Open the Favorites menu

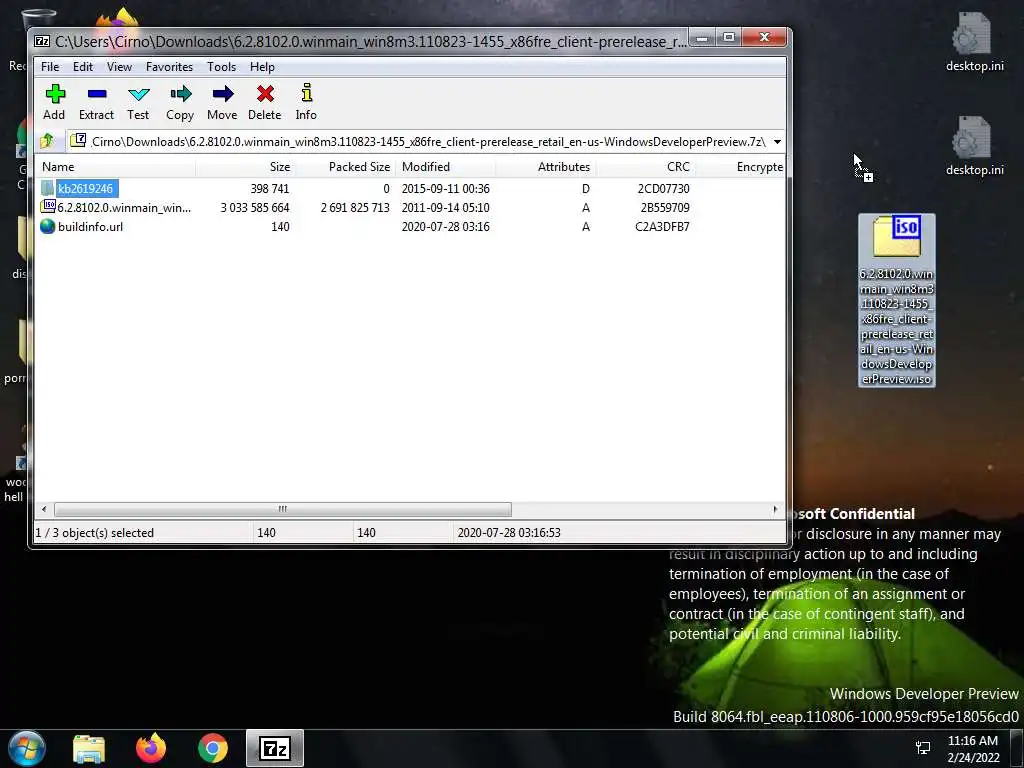169,67
